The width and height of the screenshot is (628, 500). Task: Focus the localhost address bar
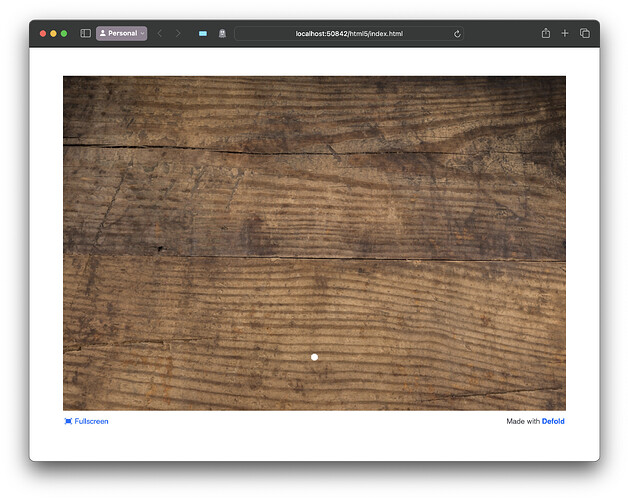coord(349,34)
